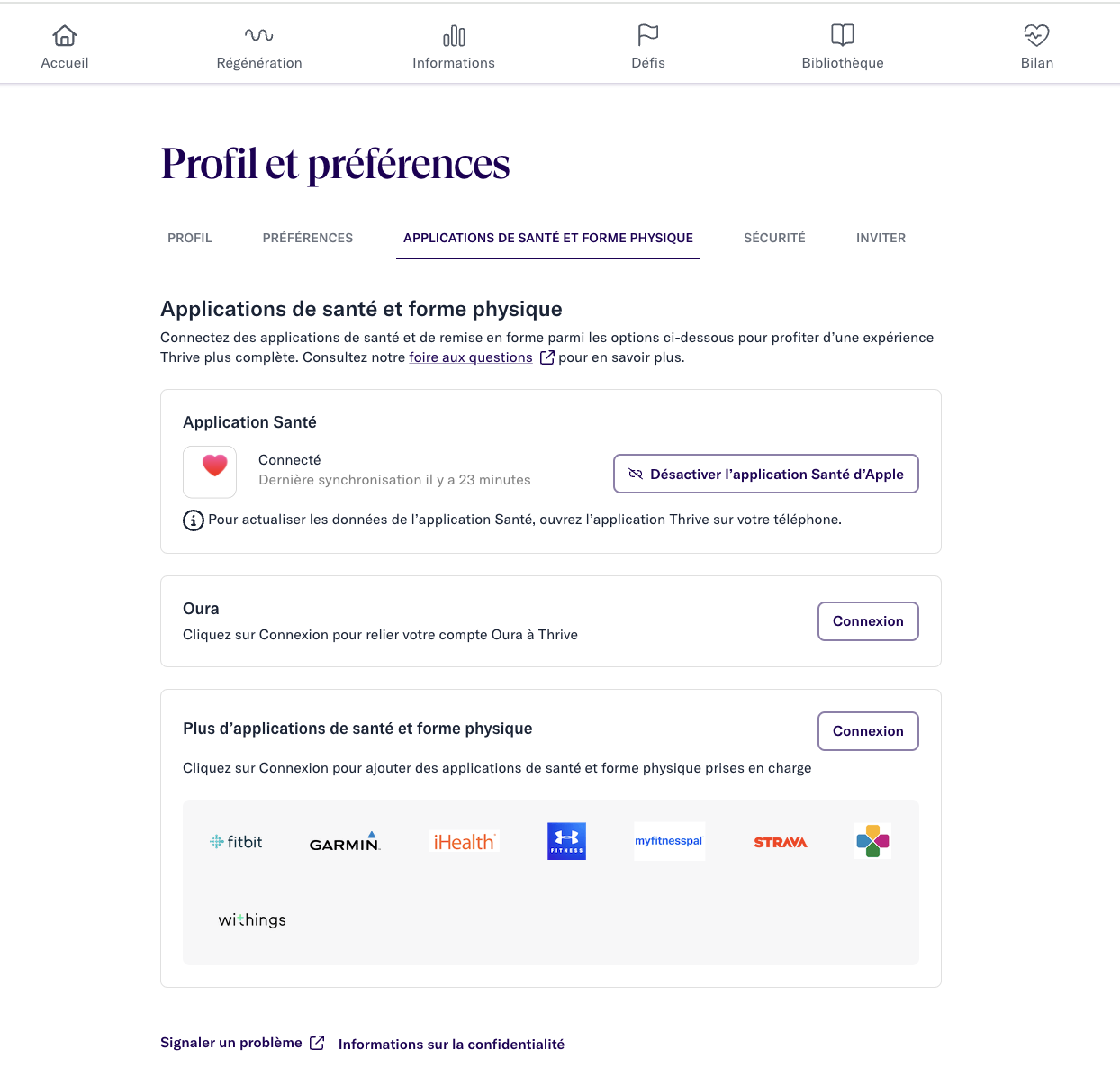Open the Accueil home icon

(x=65, y=35)
